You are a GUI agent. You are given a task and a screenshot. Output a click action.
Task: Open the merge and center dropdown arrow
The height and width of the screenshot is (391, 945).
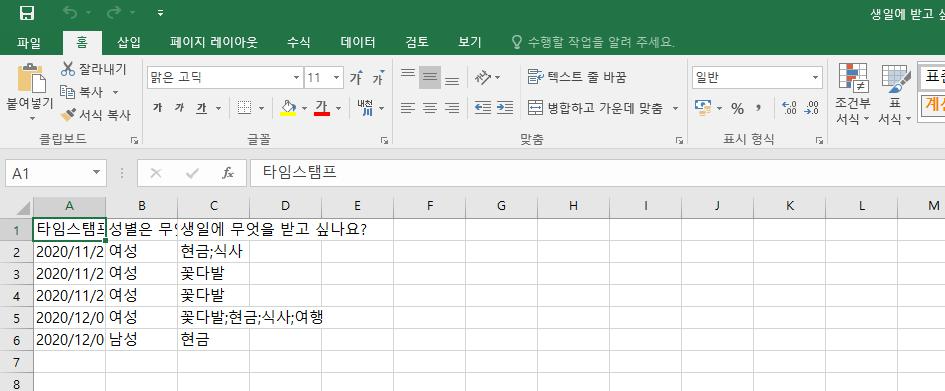675,108
